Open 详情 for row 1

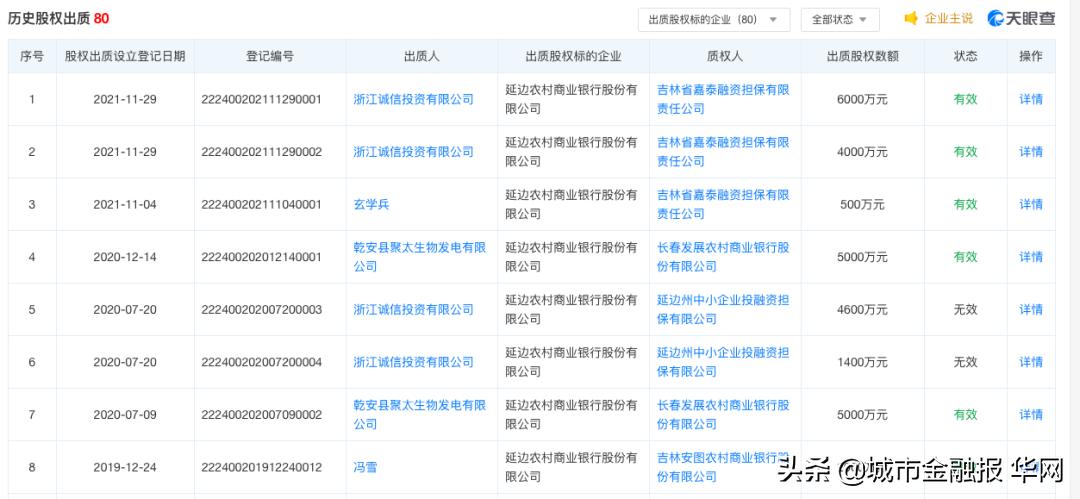pos(1031,99)
